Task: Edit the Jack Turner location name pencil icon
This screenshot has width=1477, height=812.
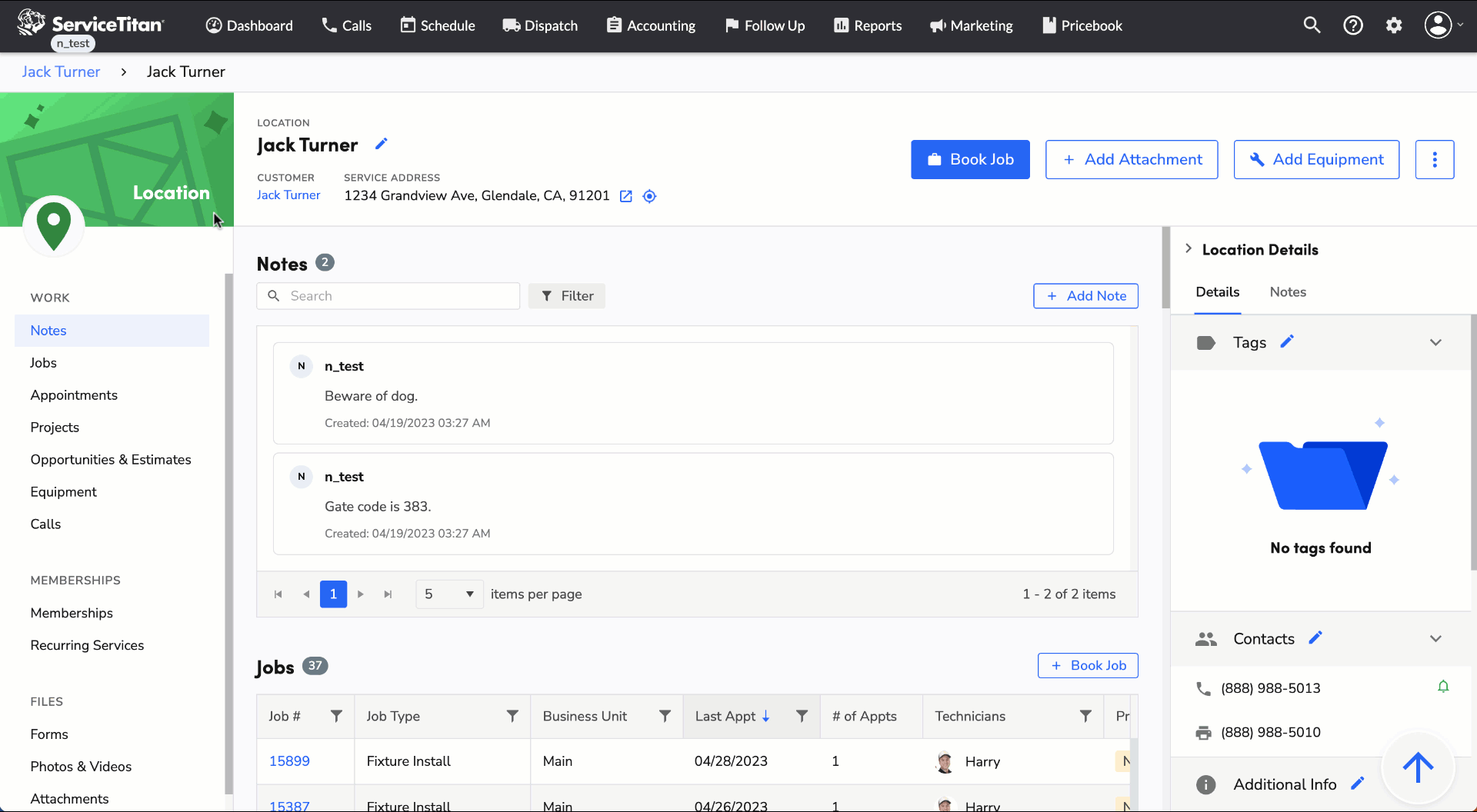Action: pos(381,144)
